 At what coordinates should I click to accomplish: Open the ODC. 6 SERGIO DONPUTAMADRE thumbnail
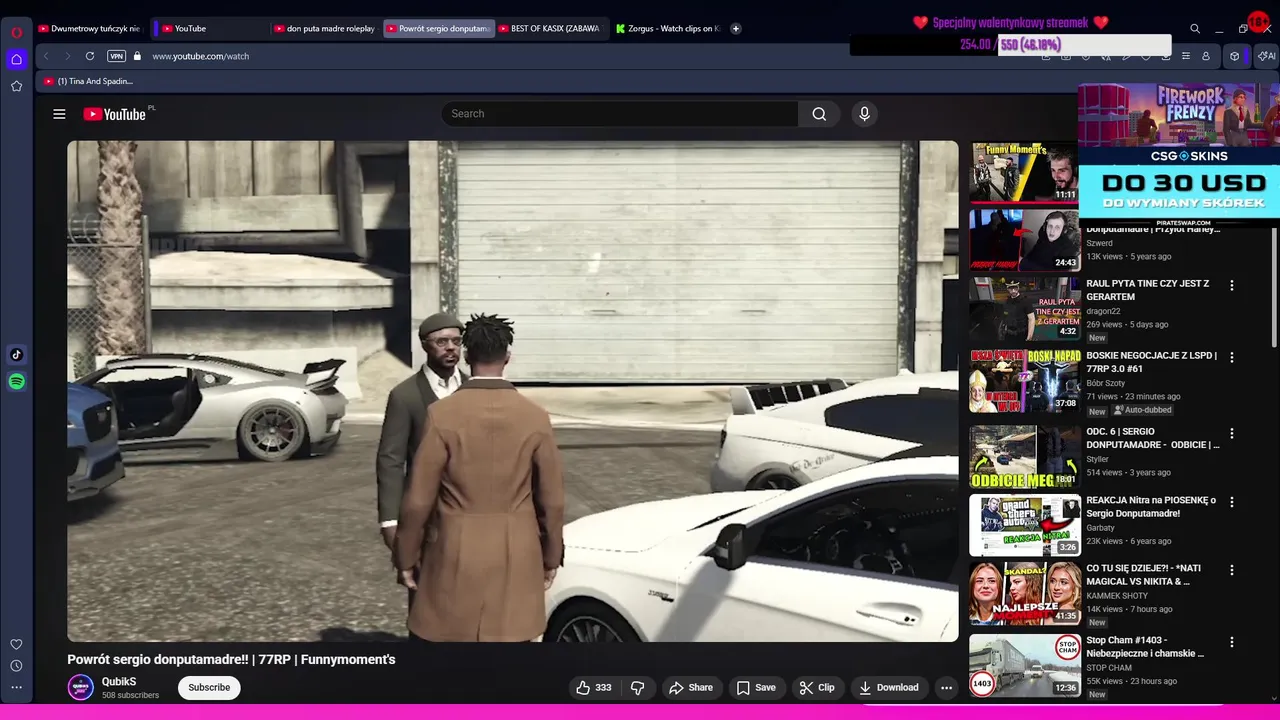[1025, 457]
